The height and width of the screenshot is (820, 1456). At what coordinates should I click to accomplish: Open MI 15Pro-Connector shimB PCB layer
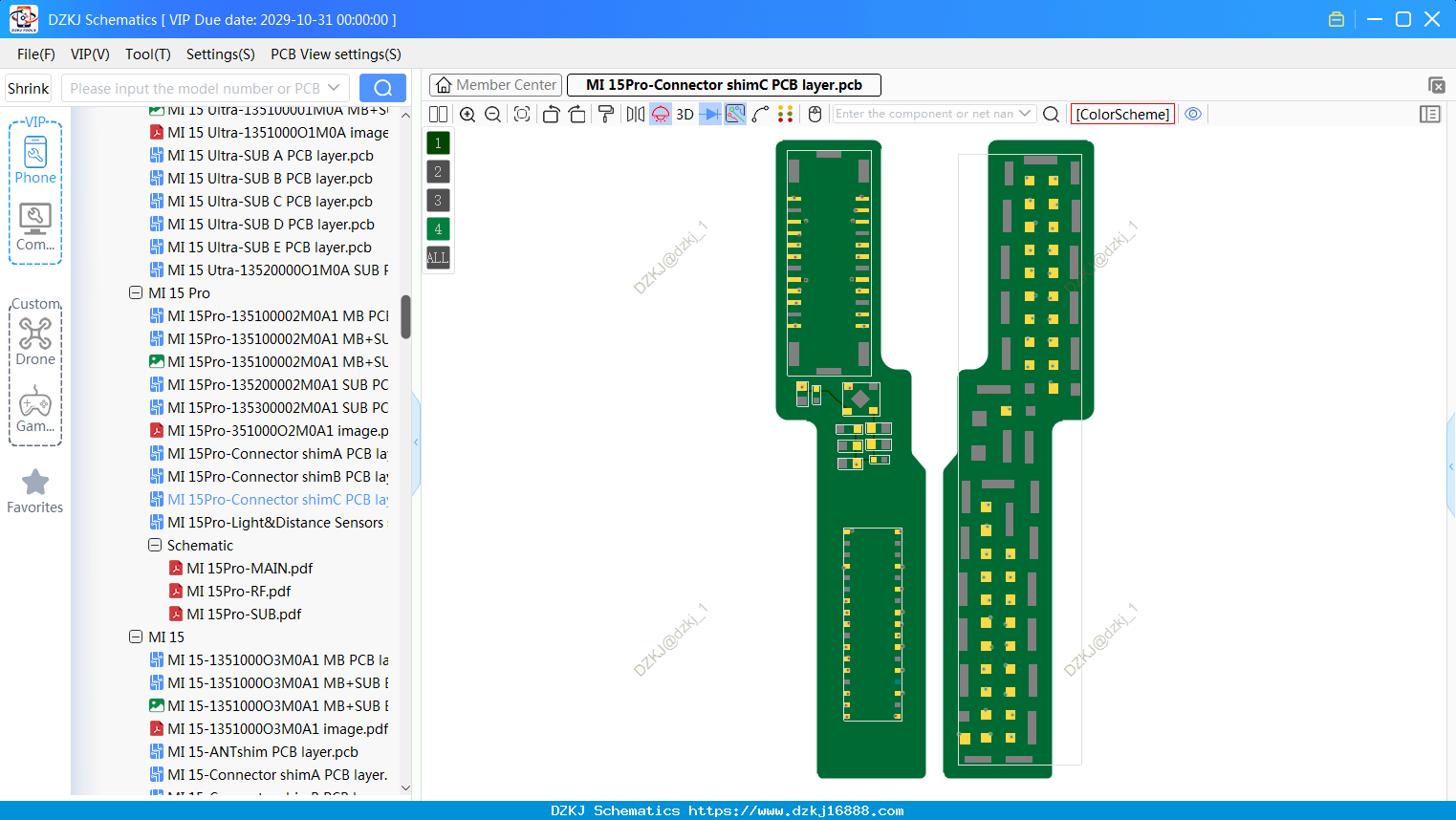(270, 476)
